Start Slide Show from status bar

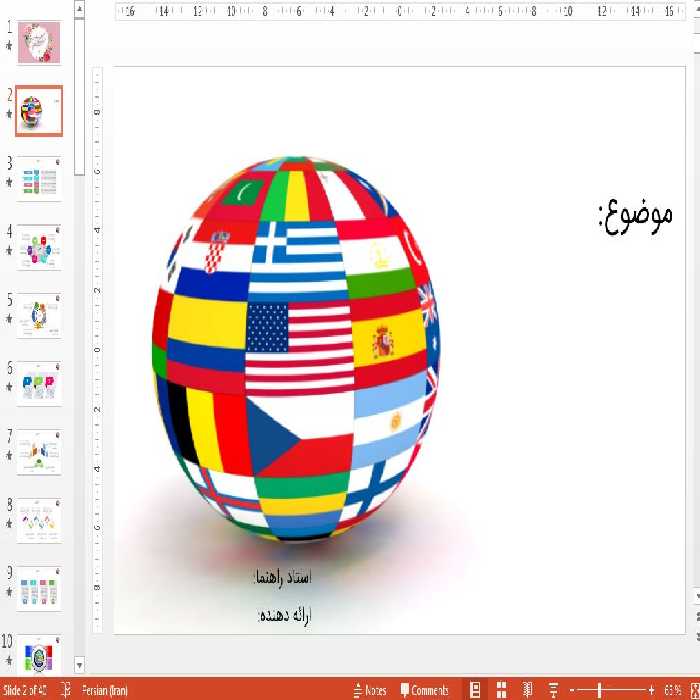coord(555,690)
